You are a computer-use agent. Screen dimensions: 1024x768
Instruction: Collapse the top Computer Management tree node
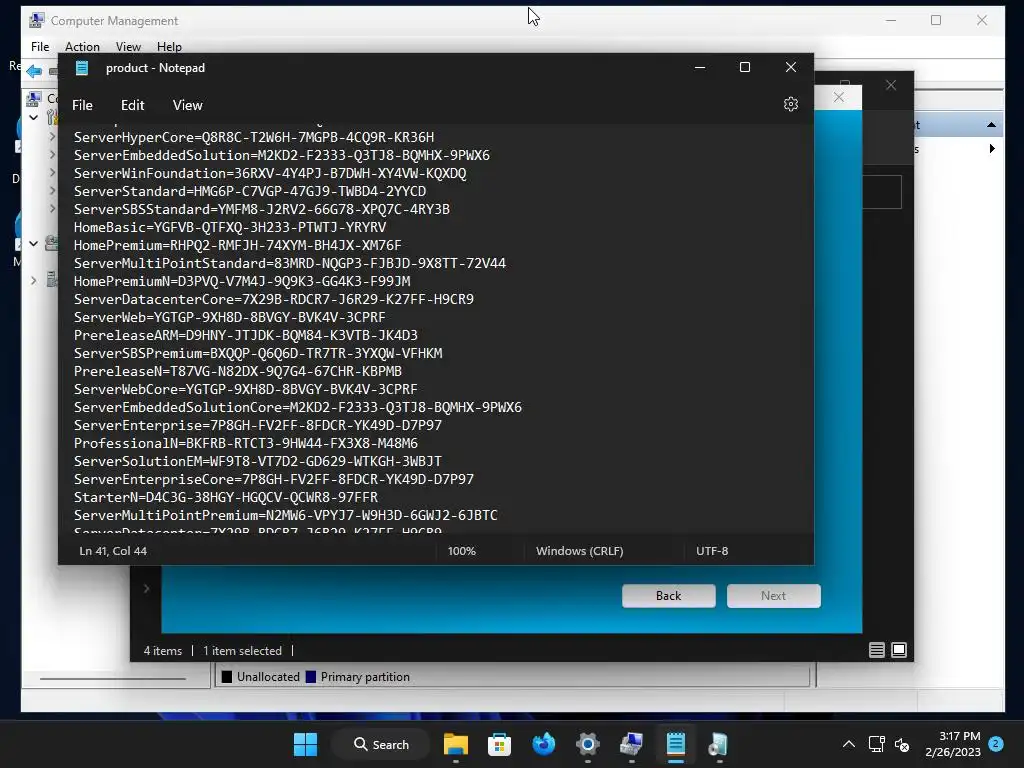(33, 118)
